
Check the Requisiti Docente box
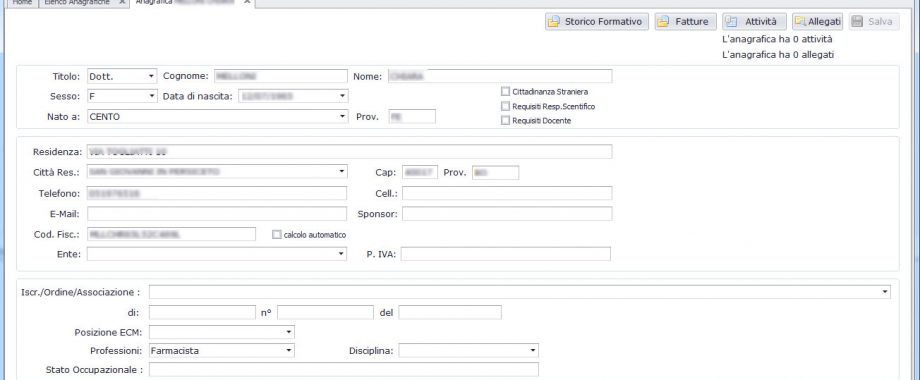(x=505, y=120)
